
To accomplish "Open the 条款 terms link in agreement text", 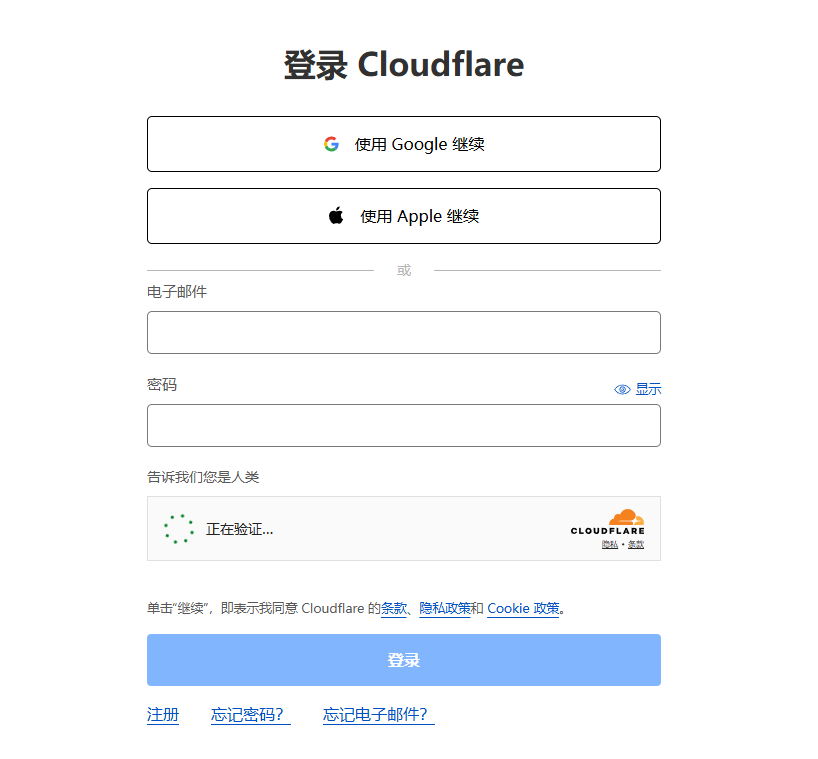I will point(394,608).
